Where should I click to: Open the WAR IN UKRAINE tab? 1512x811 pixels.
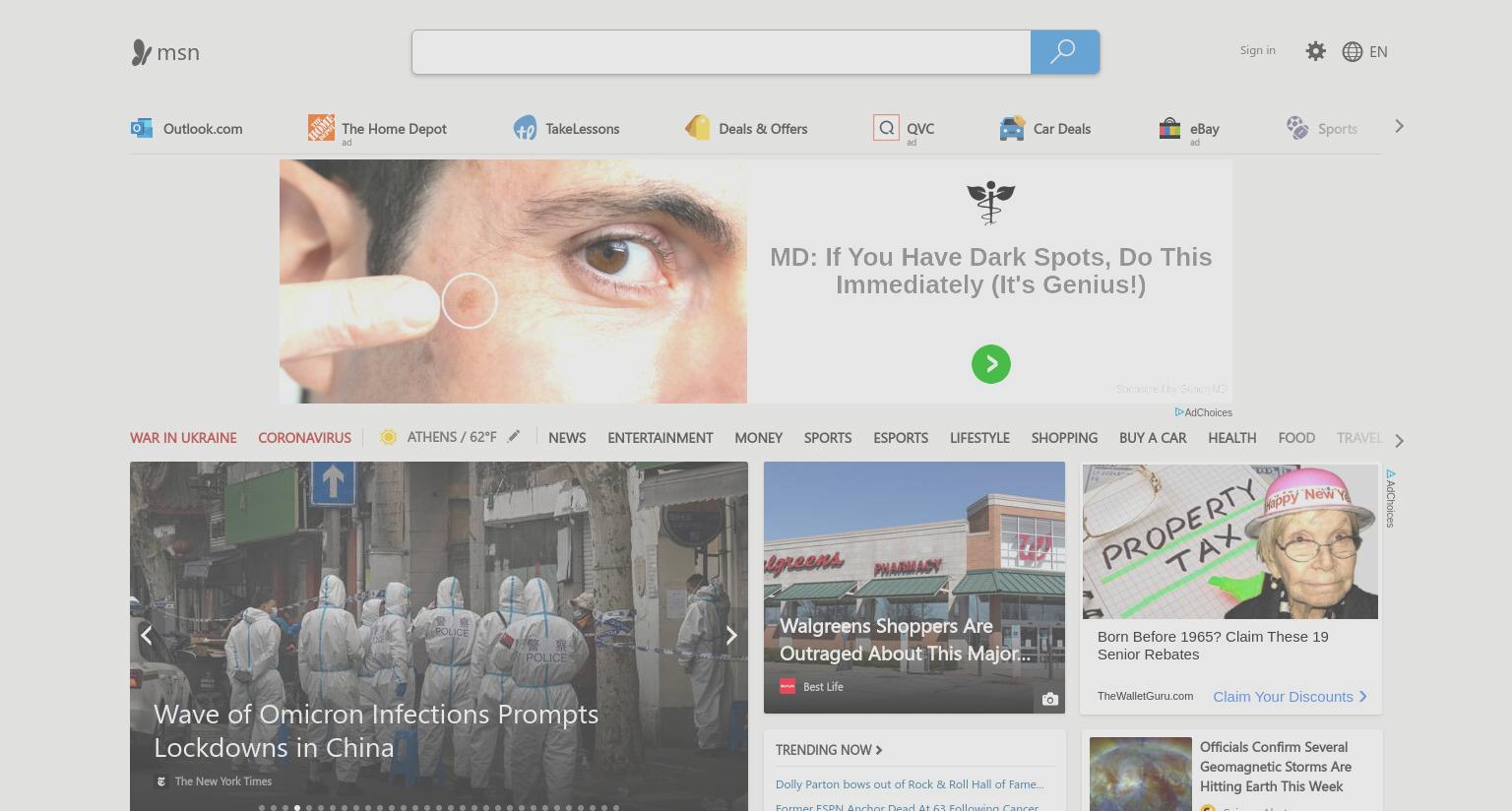pyautogui.click(x=183, y=438)
